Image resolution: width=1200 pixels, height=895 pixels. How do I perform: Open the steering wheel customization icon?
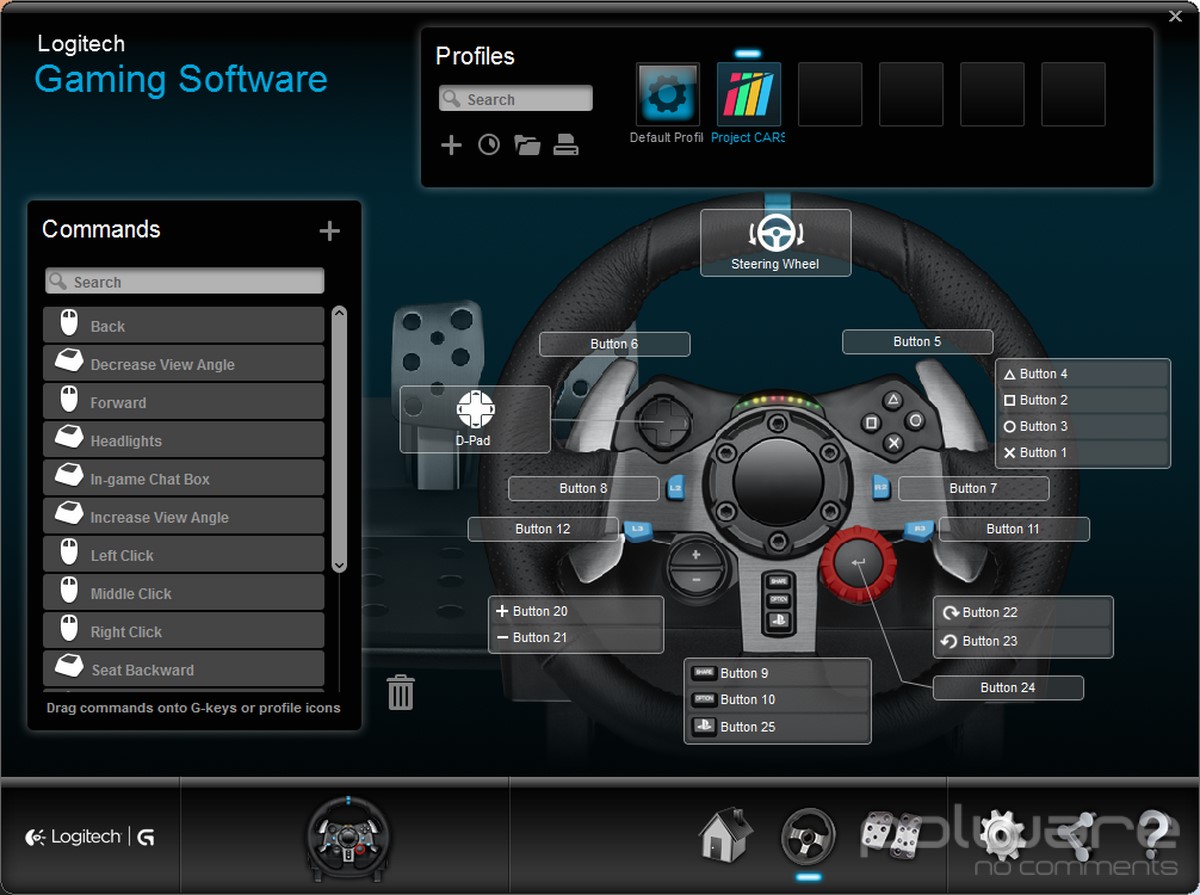tap(807, 835)
